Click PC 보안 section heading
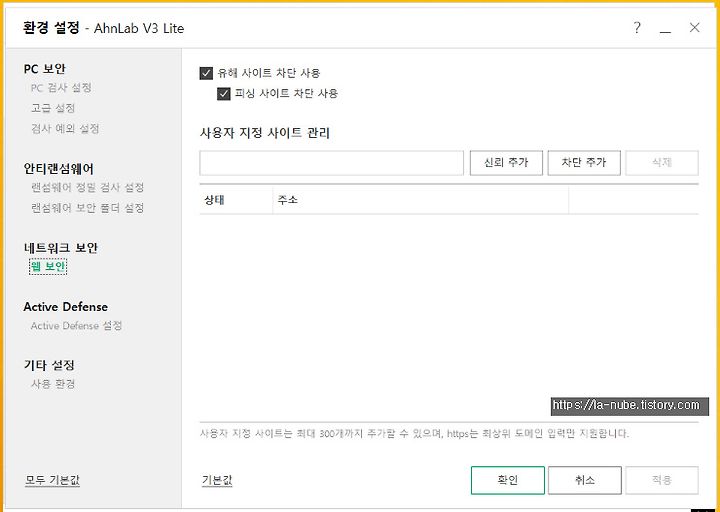This screenshot has height=512, width=720. click(x=45, y=69)
